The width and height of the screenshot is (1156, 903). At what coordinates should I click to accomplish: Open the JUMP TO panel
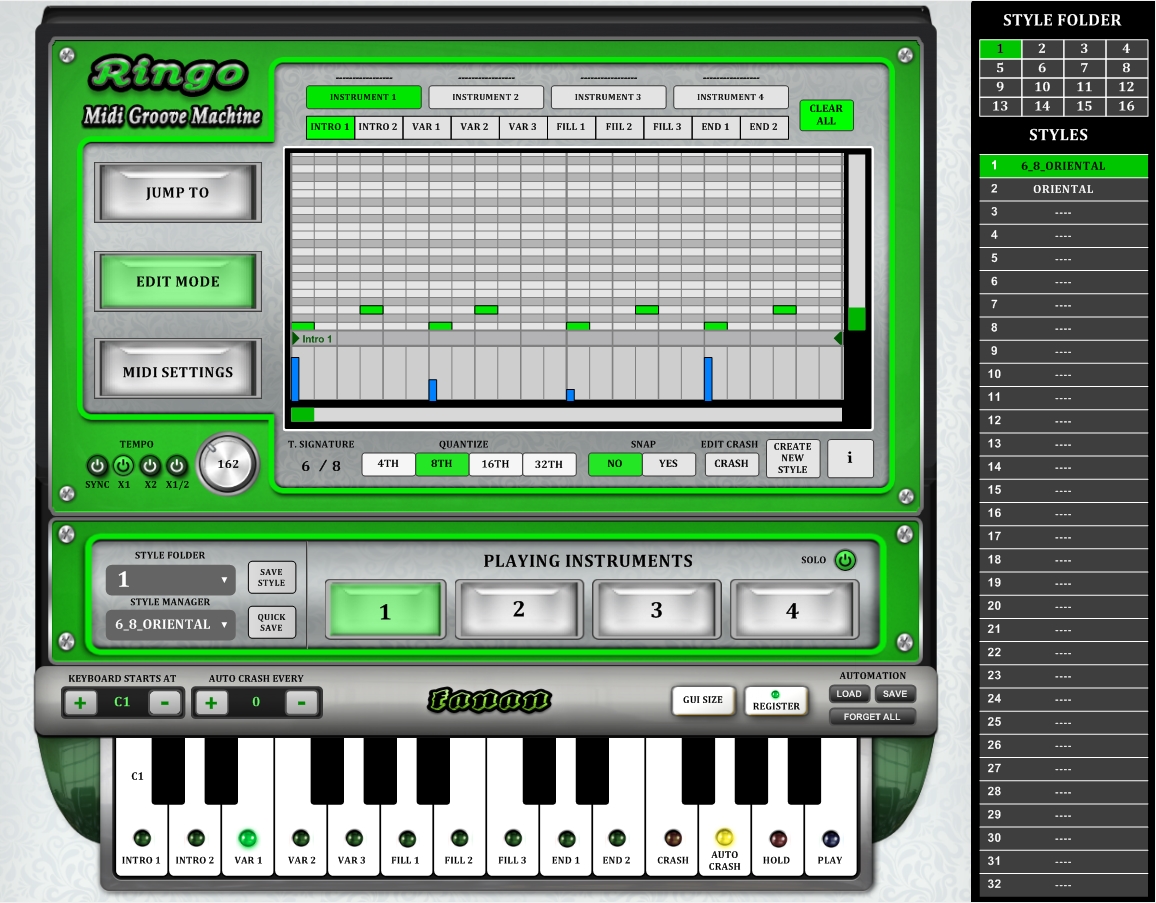(x=177, y=192)
